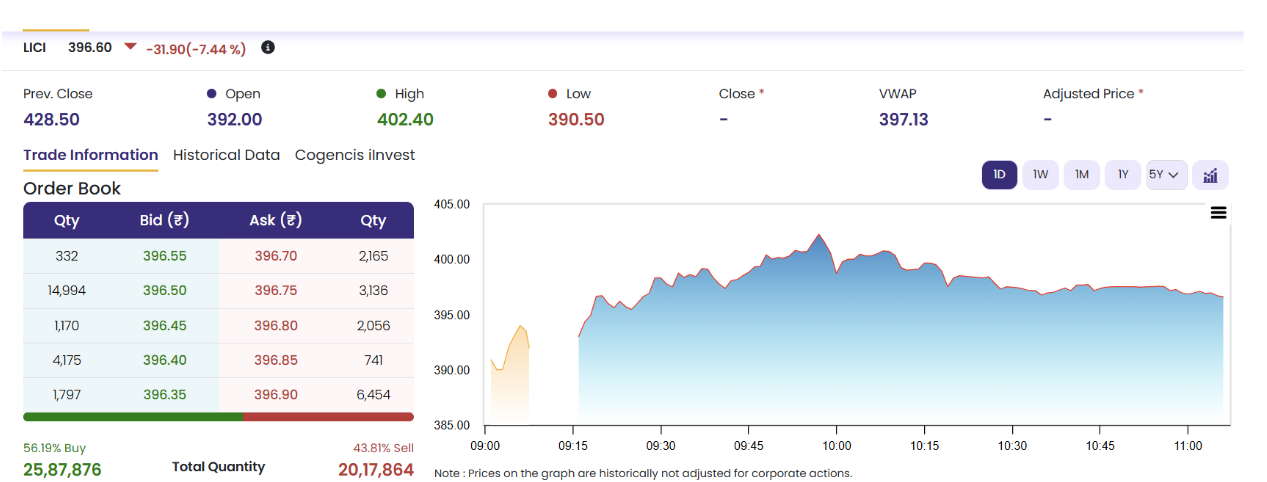
Task: Click the red Low legend dot
Action: point(552,94)
